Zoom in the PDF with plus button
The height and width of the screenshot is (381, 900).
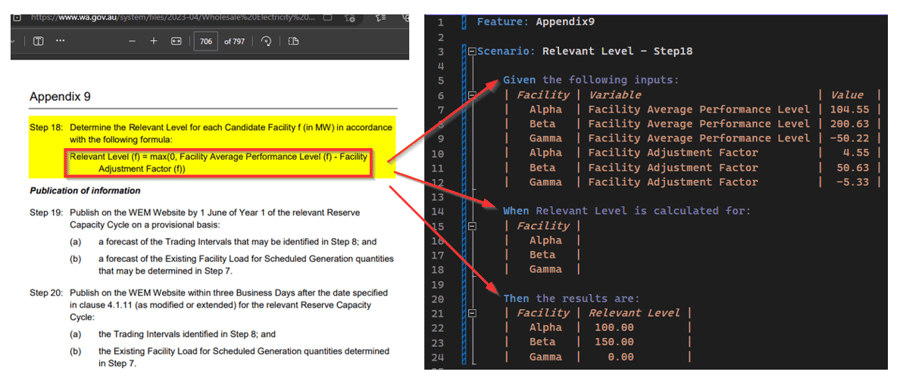pos(153,41)
